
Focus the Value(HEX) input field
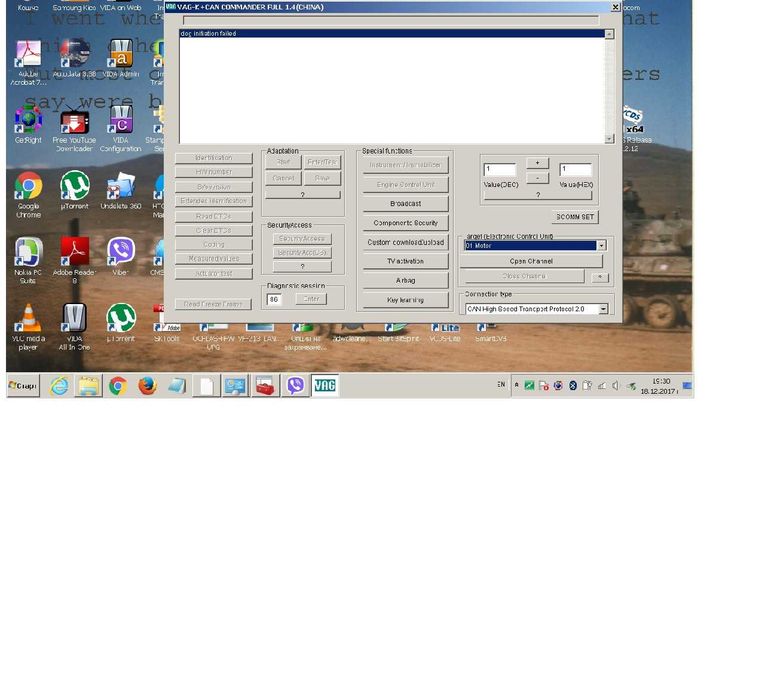(x=575, y=169)
